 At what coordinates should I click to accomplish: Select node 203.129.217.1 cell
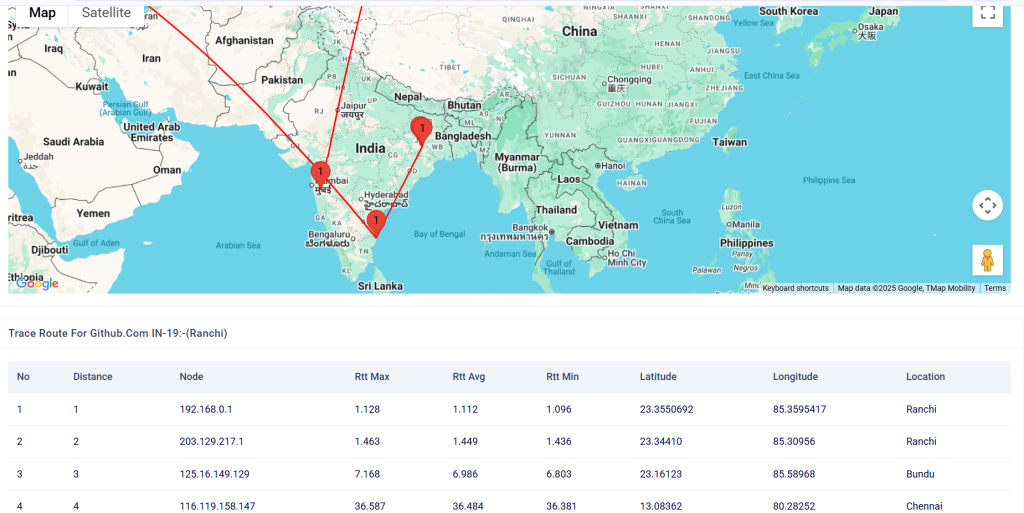pyautogui.click(x=212, y=441)
